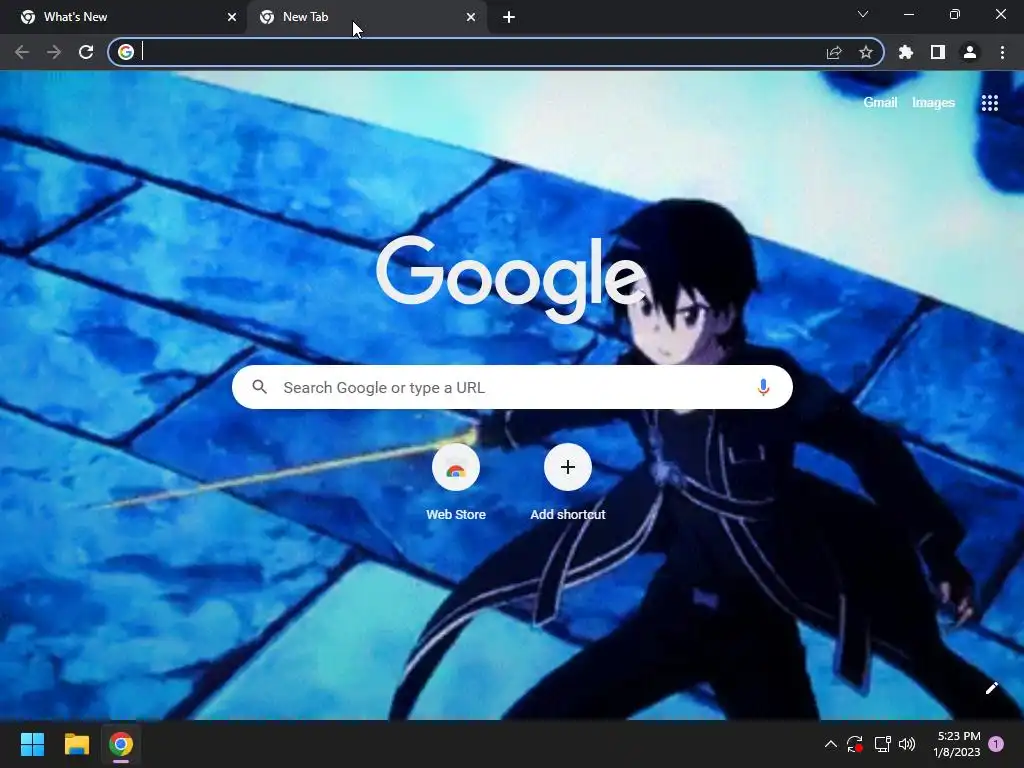Toggle the side panel icon
The width and height of the screenshot is (1024, 768).
(x=938, y=52)
